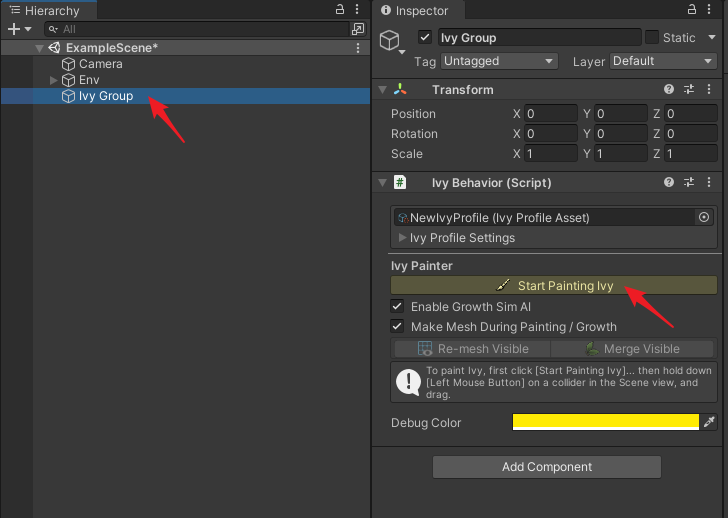The height and width of the screenshot is (518, 728).
Task: Open create menu dropdown arrow next to plus
Action: coord(28,29)
